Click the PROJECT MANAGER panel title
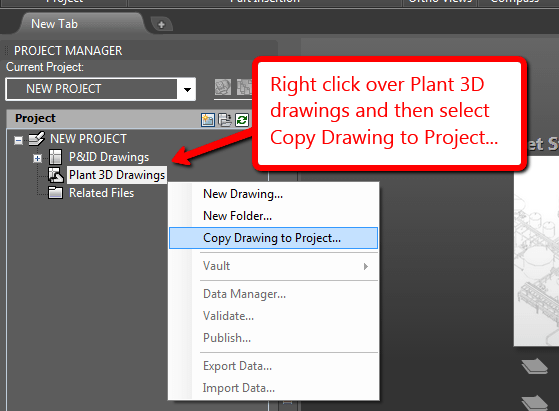 pos(68,51)
